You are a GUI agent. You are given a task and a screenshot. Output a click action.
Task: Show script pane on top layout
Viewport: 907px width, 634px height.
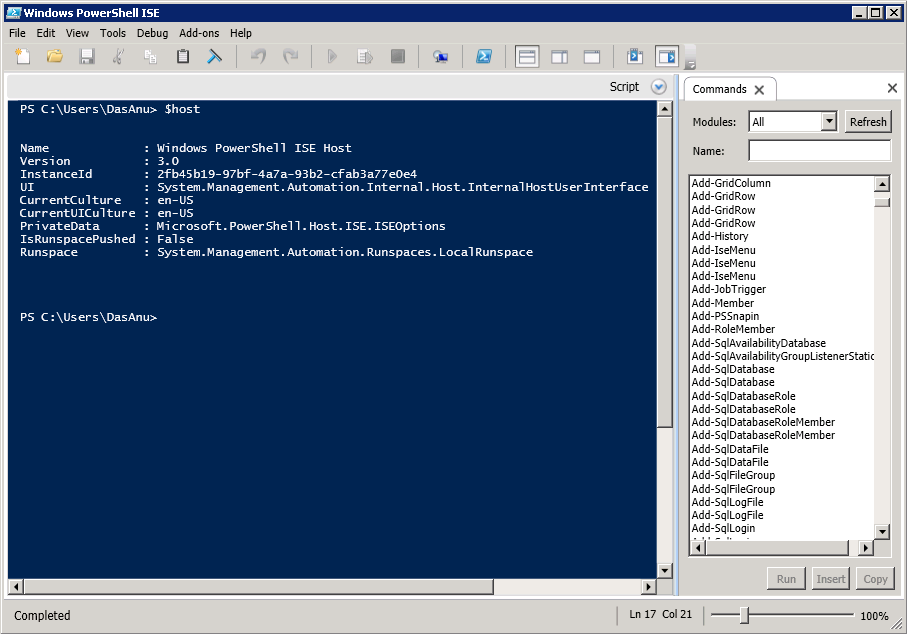coord(527,57)
